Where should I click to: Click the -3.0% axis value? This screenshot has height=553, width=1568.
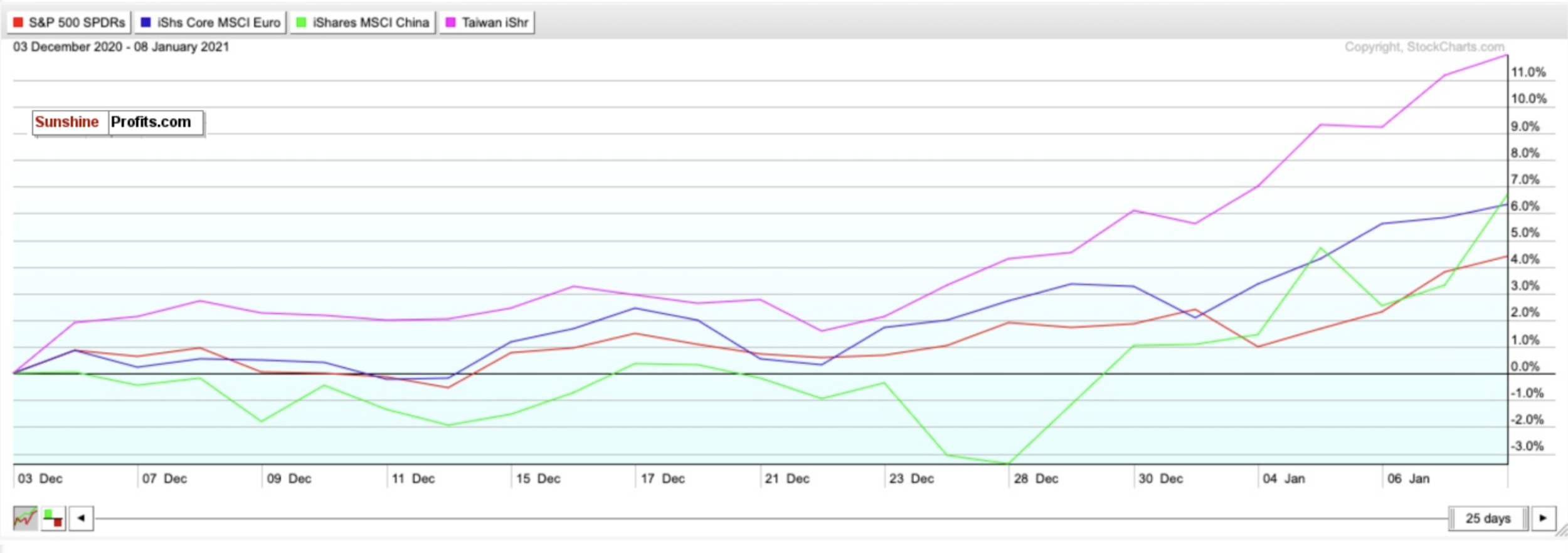pyautogui.click(x=1527, y=446)
